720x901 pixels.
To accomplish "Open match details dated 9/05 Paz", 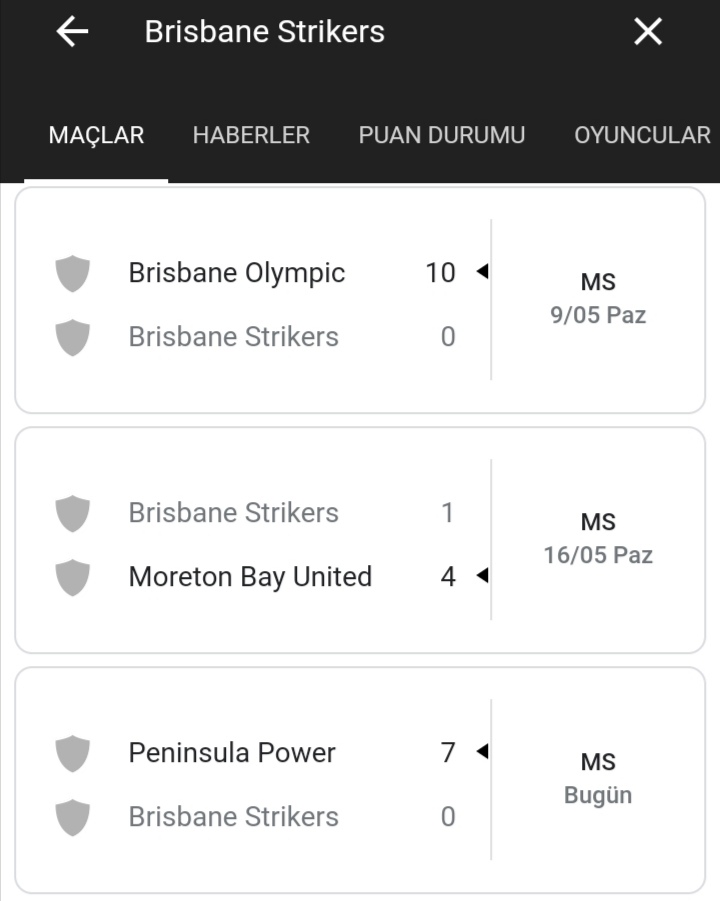I will click(x=598, y=299).
